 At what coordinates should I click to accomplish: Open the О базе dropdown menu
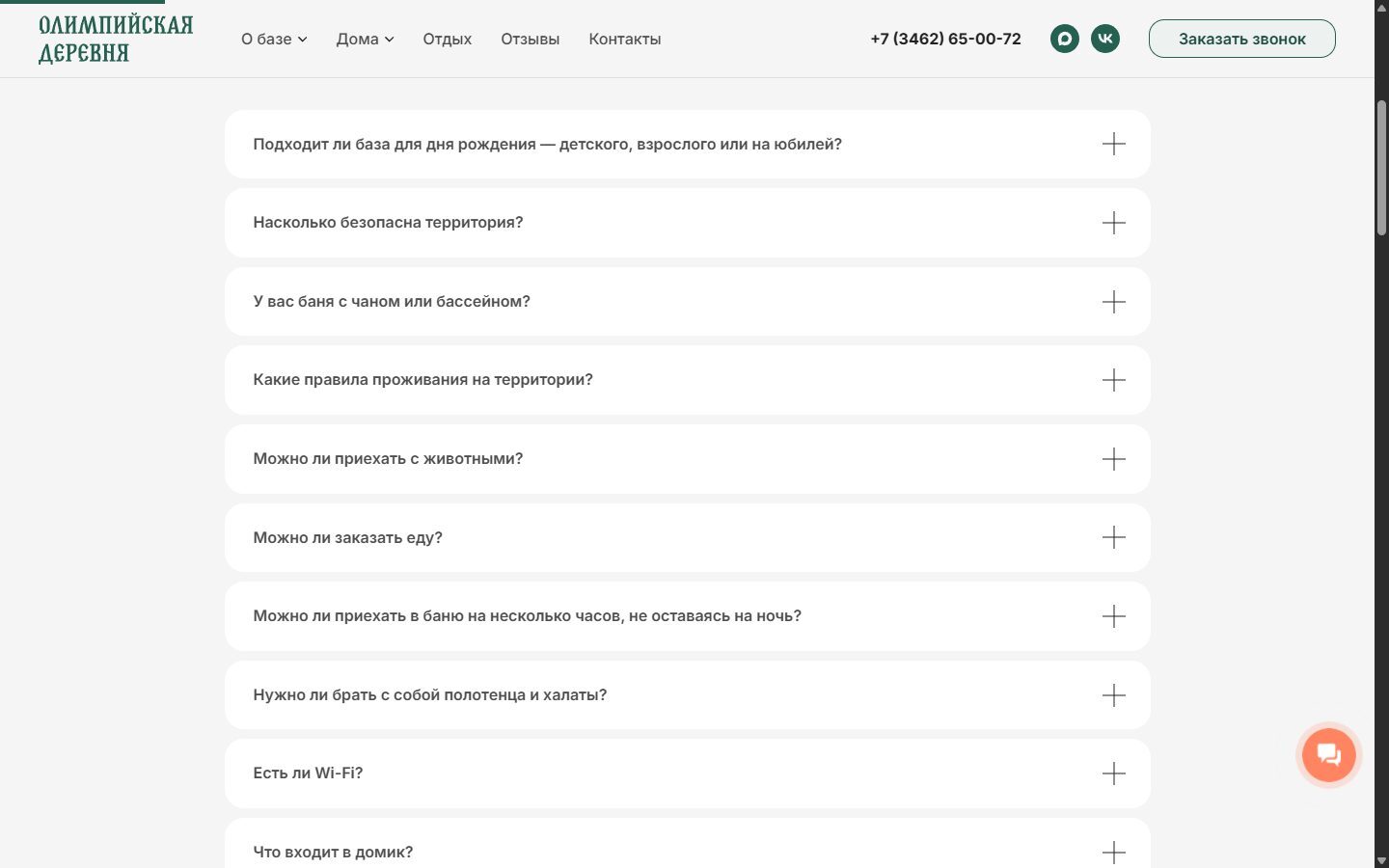pos(274,40)
